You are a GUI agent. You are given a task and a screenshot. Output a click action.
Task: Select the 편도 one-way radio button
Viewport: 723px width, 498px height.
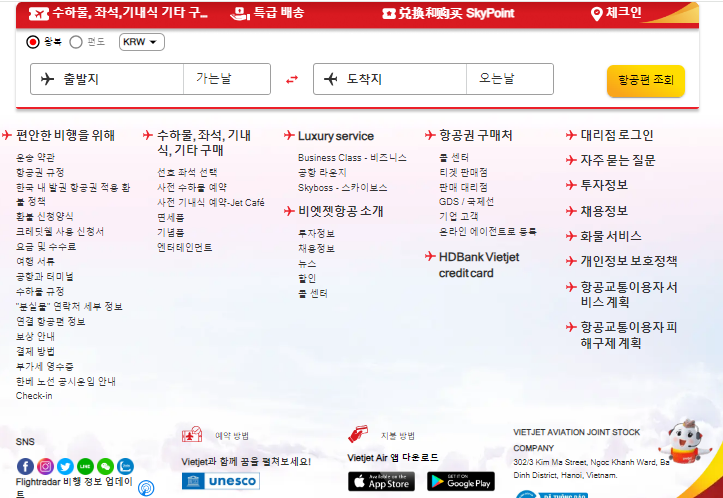(x=76, y=42)
